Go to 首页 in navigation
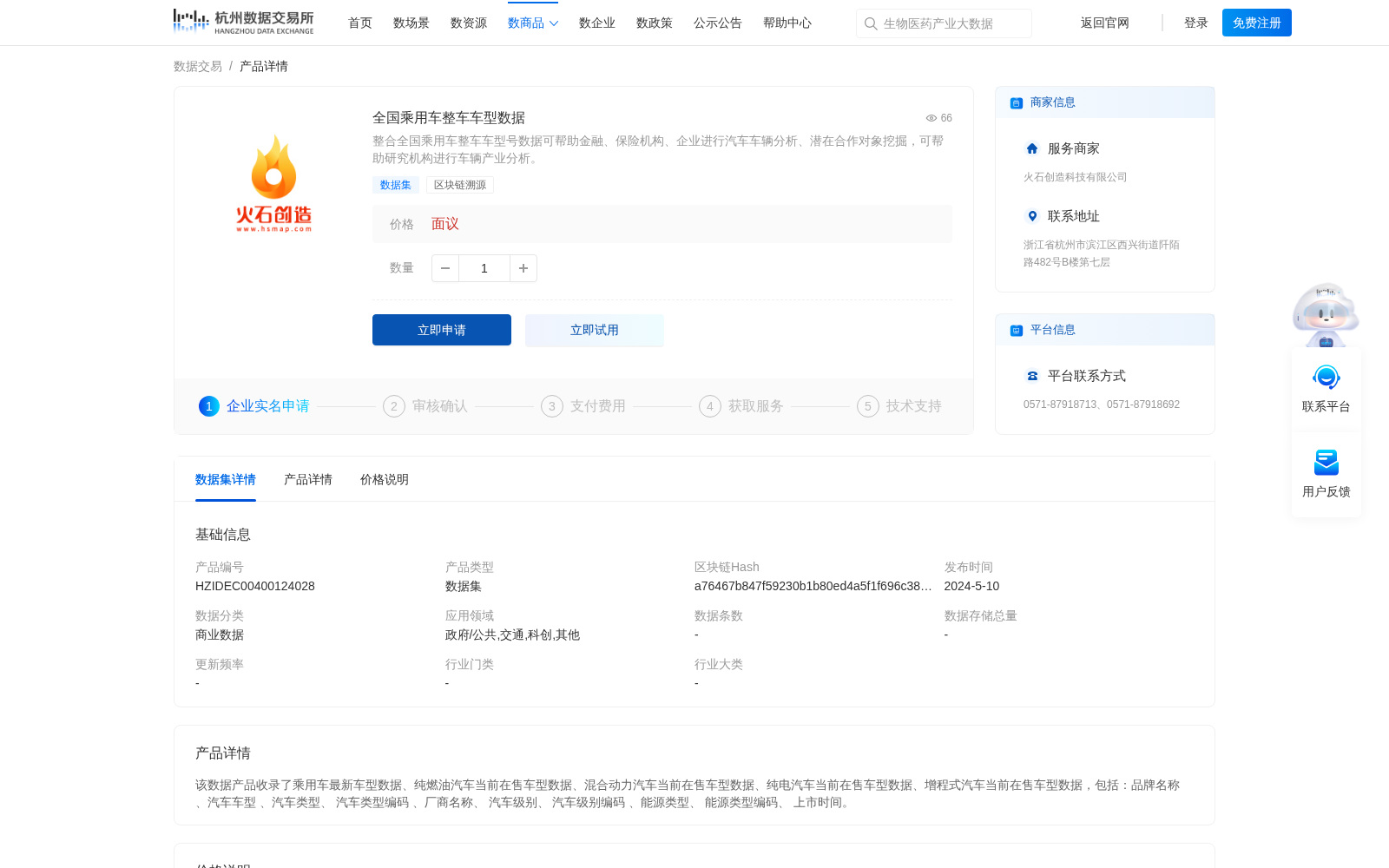 [360, 23]
